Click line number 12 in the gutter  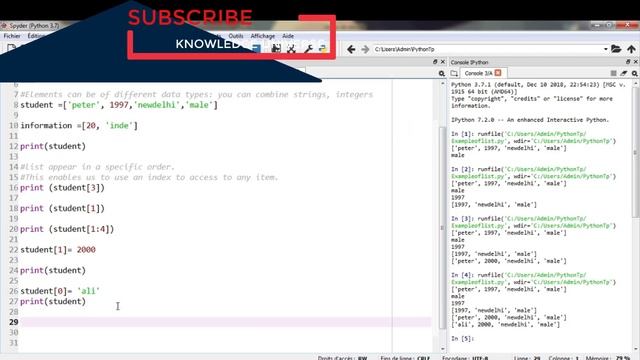point(13,146)
